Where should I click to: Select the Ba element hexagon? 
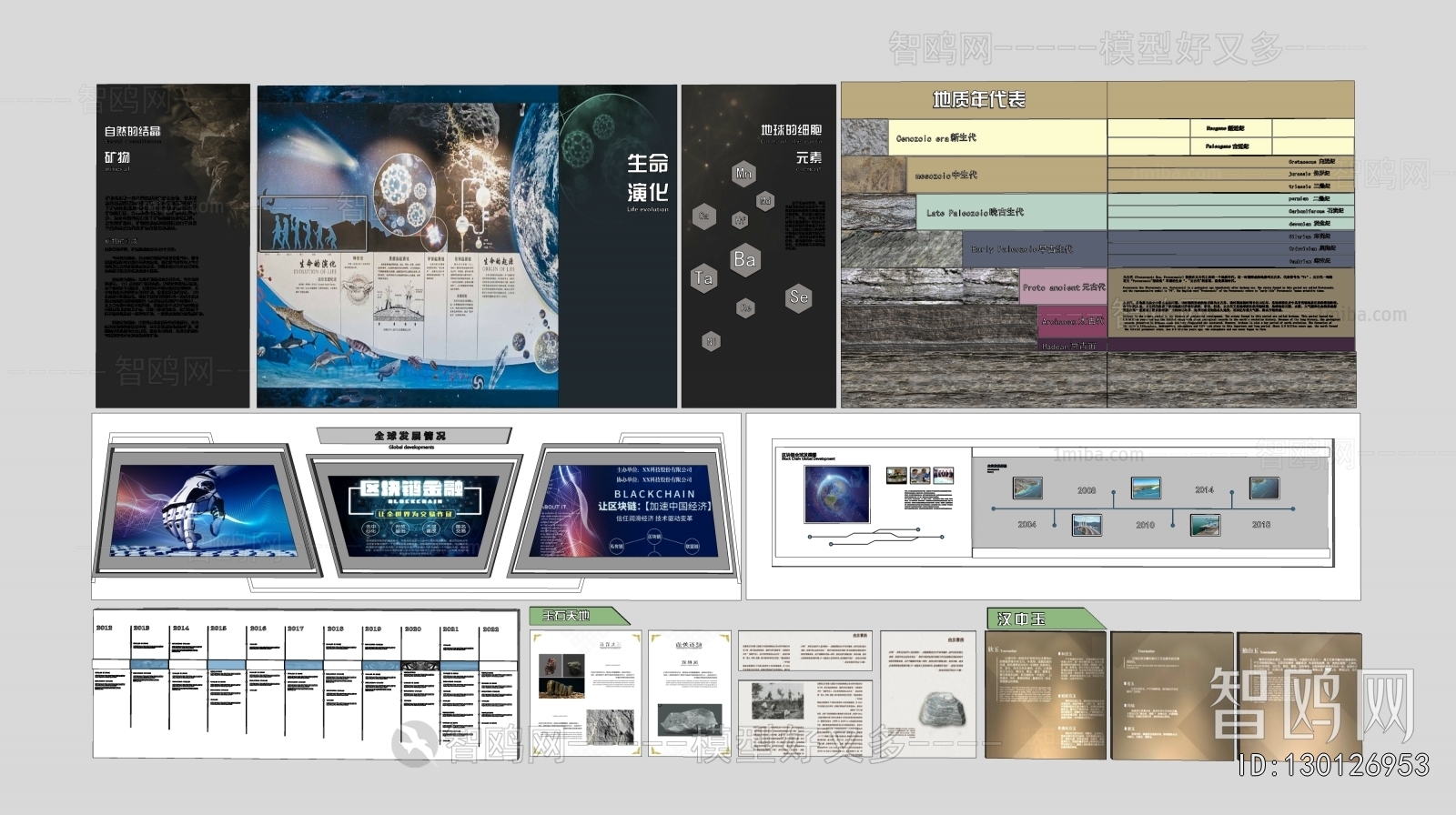pyautogui.click(x=744, y=259)
